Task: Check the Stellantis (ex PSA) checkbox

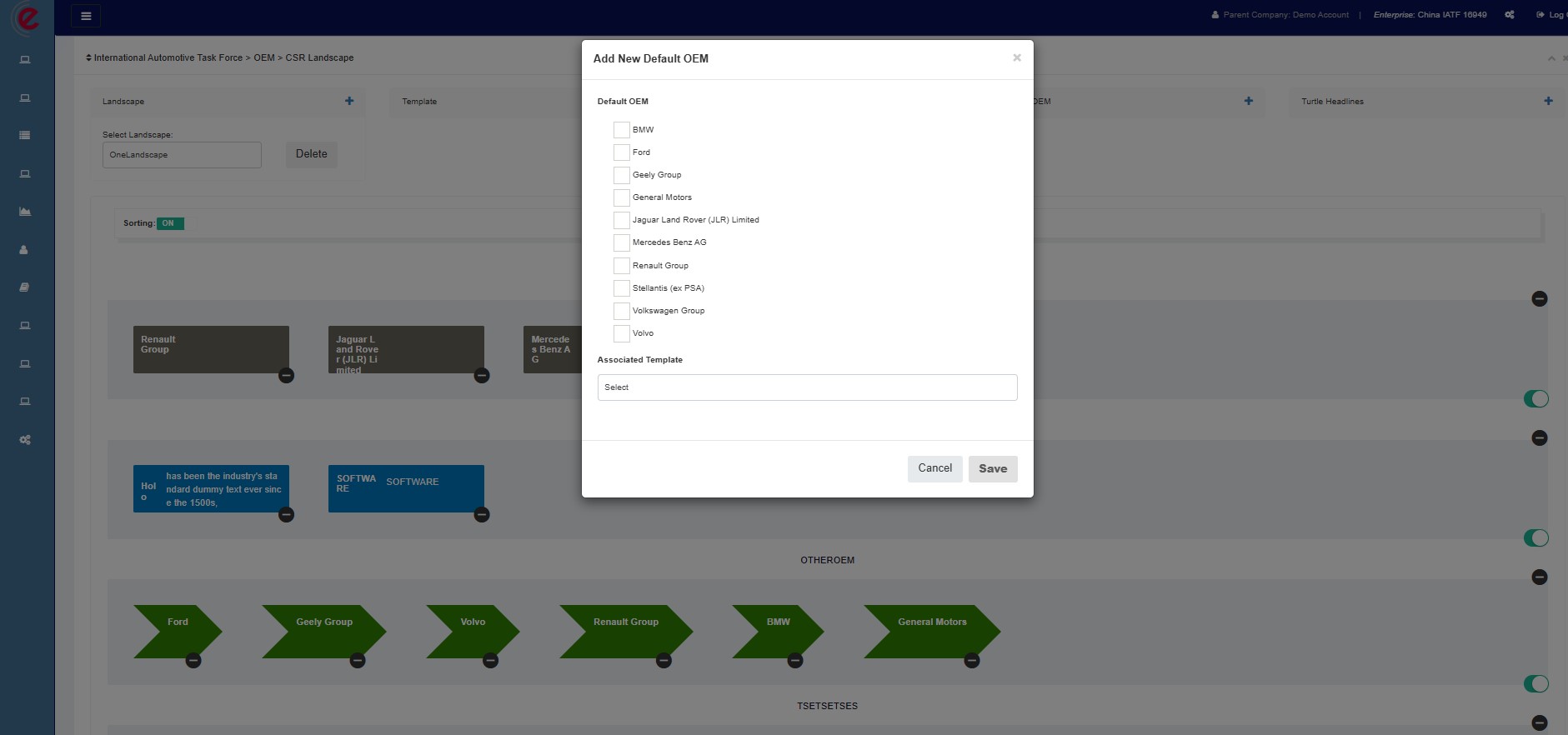Action: click(621, 288)
